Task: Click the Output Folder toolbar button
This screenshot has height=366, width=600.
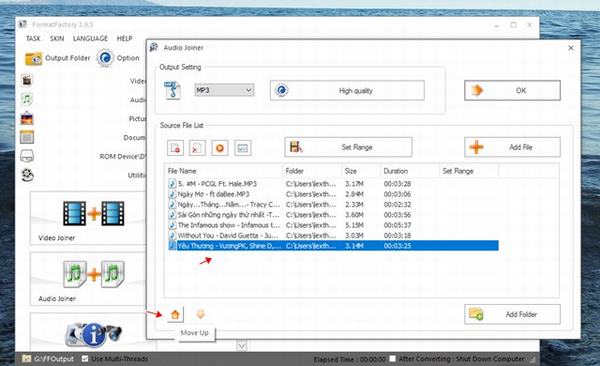Action: (x=58, y=58)
